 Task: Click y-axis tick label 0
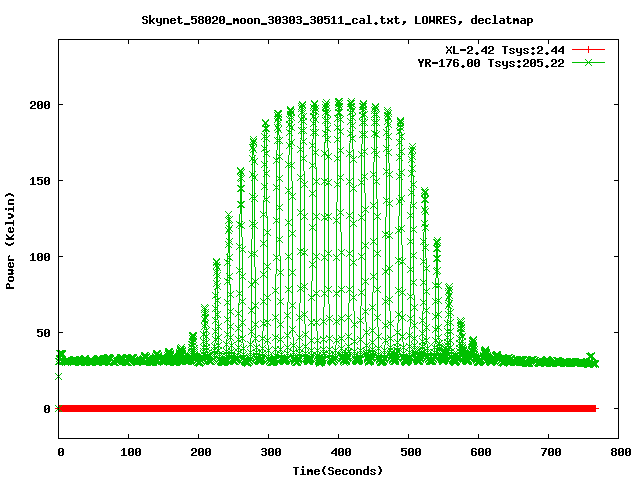(47, 409)
